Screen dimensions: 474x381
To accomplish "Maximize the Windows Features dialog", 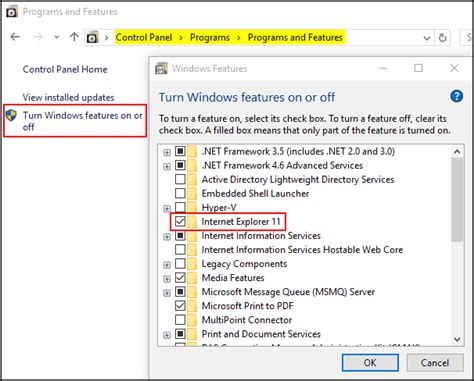I will tap(418, 68).
